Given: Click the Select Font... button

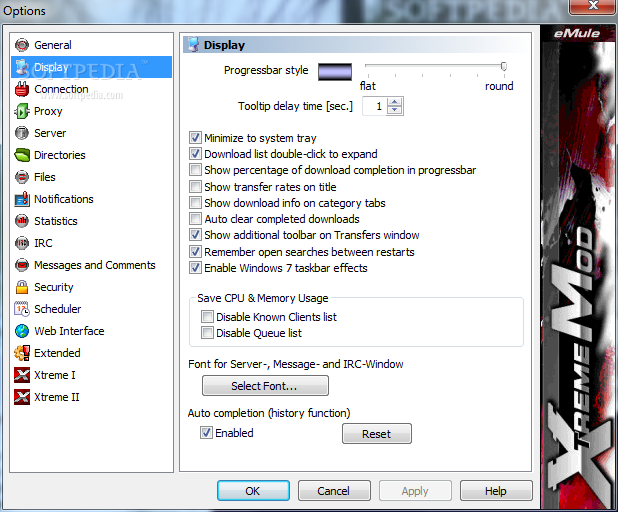Looking at the screenshot, I should pyautogui.click(x=265, y=385).
